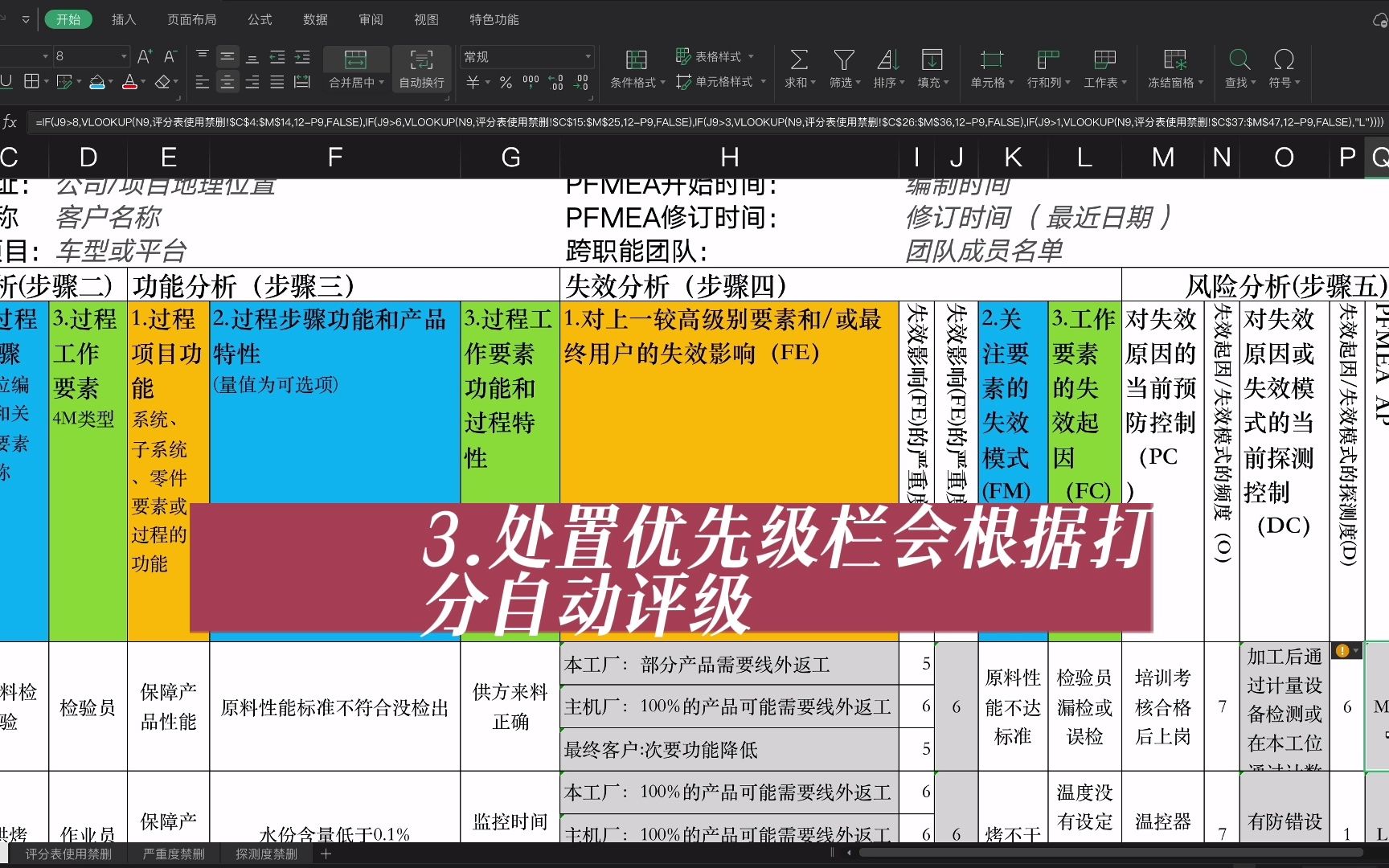Toggle vertical middle alignment
This screenshot has width=1389, height=868.
227,56
